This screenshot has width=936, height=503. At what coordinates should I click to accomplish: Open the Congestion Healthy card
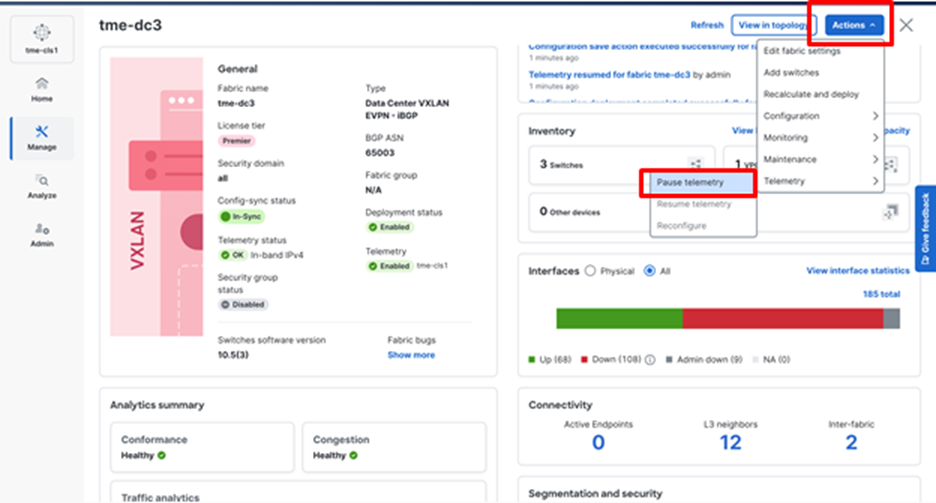coord(394,447)
